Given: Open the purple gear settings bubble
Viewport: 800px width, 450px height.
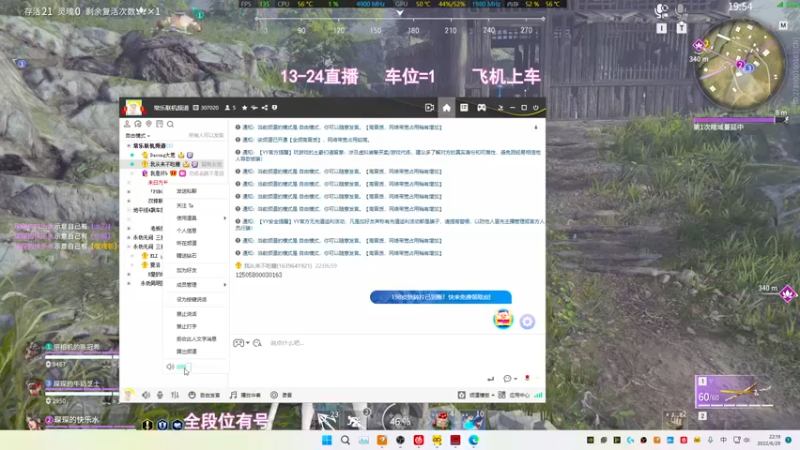Looking at the screenshot, I should coord(527,321).
